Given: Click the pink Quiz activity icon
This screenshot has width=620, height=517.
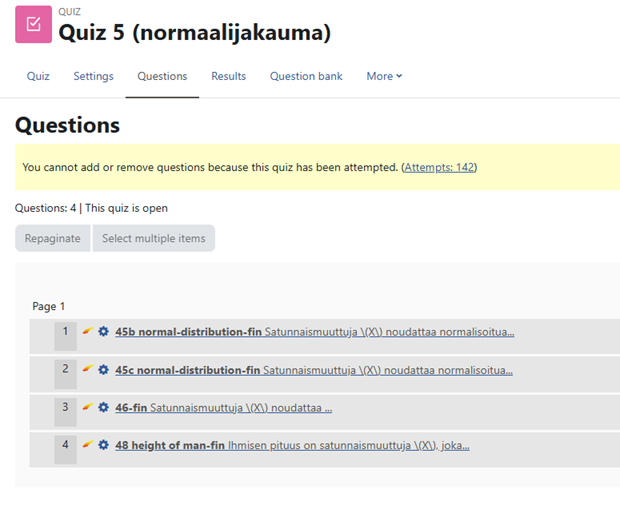Looking at the screenshot, I should (33, 25).
